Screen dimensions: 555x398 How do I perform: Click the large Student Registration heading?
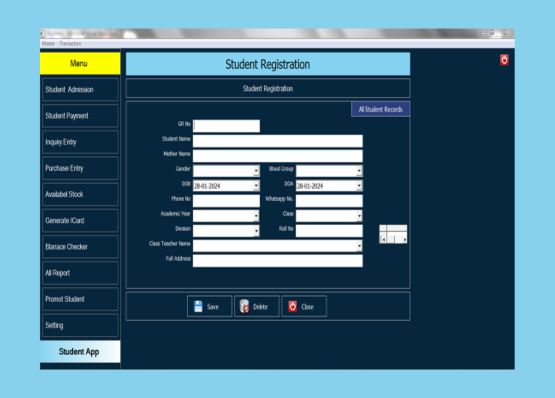[x=268, y=64]
